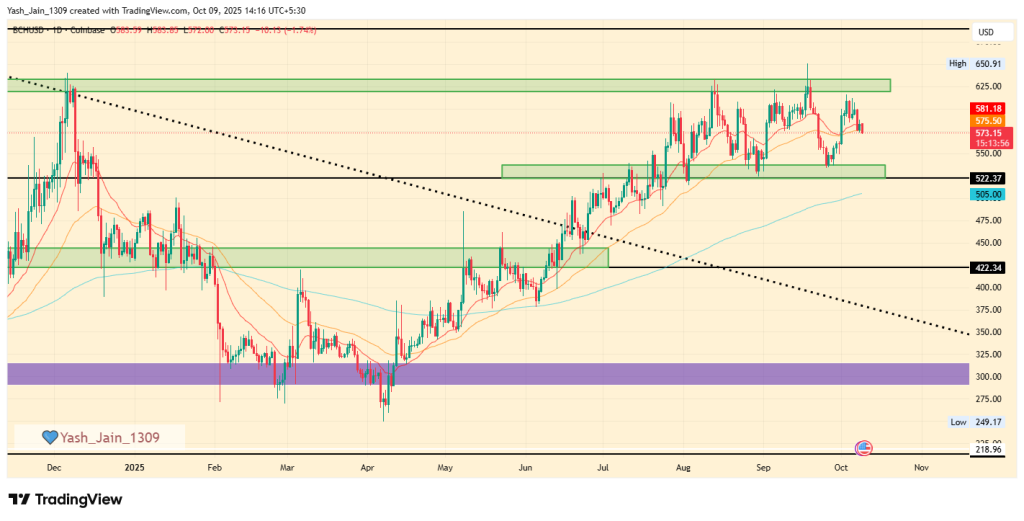Click the BCHUSD symbol label in the legend
1024x521 pixels.
tap(30, 31)
